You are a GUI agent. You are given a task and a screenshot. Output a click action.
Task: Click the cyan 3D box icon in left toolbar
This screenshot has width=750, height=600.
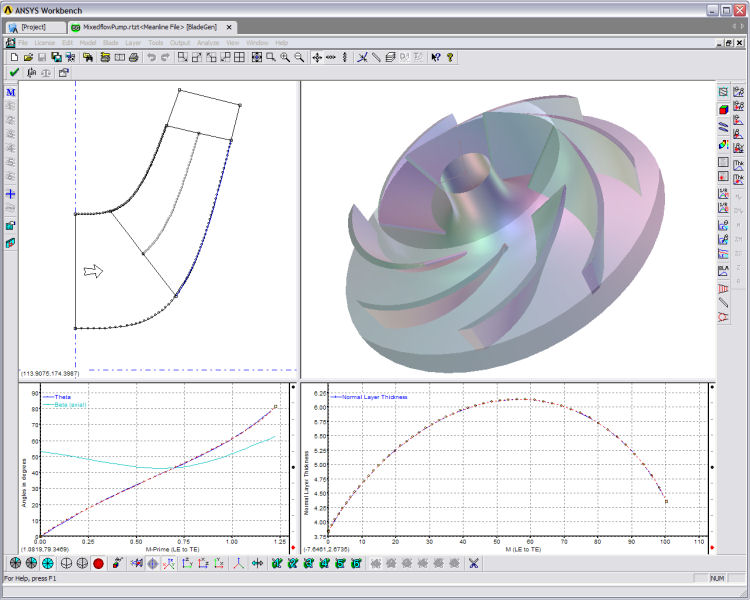click(11, 243)
